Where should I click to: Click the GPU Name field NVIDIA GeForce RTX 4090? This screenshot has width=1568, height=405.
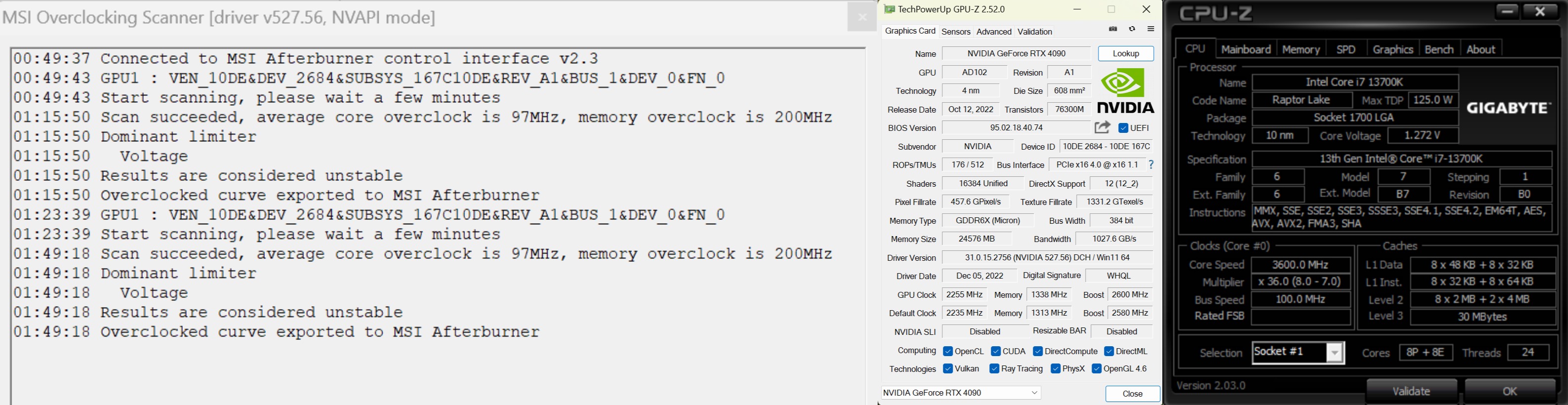(x=1016, y=53)
